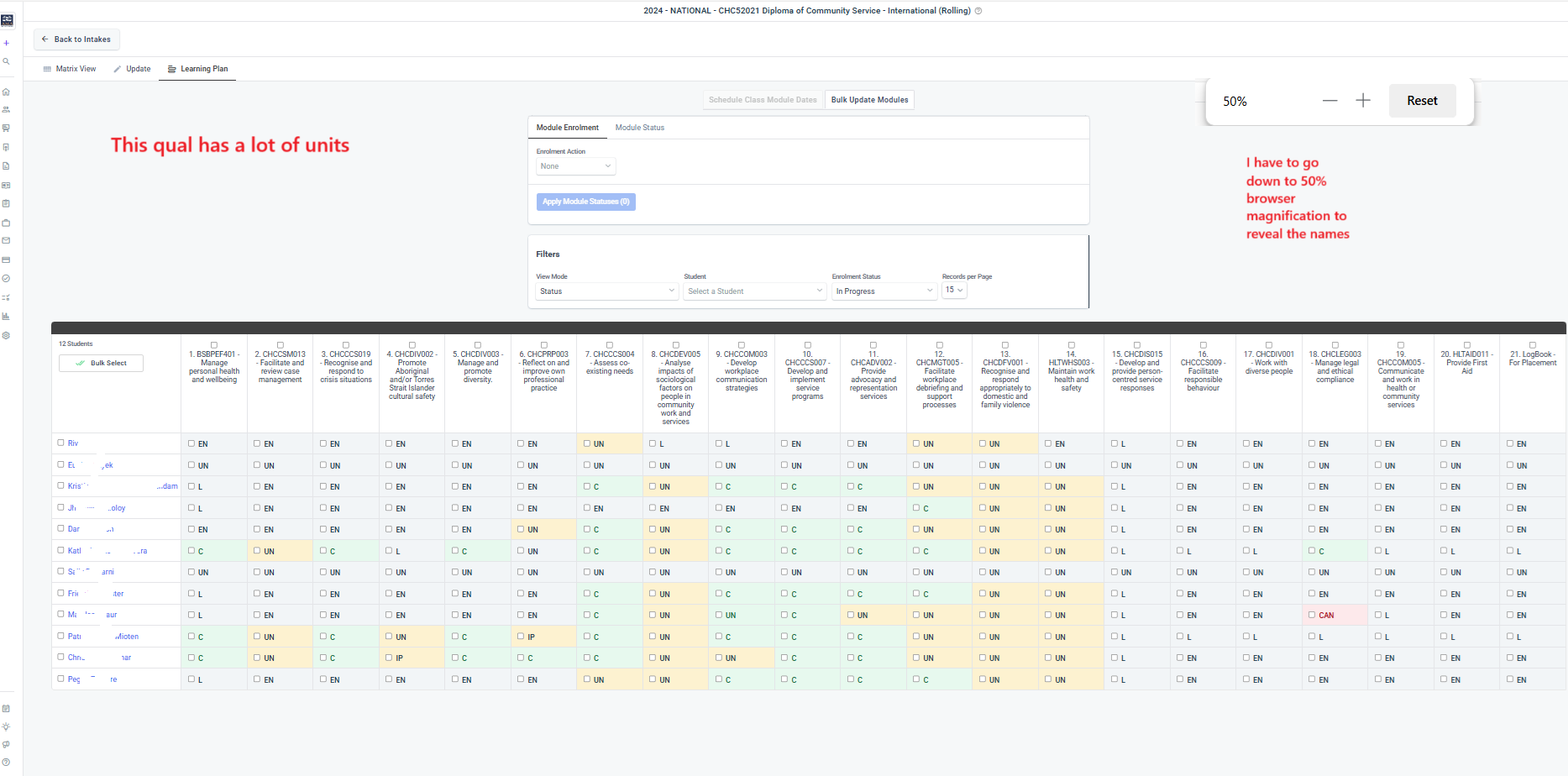Open the bar chart reports icon
This screenshot has width=1568, height=776.
[6, 317]
